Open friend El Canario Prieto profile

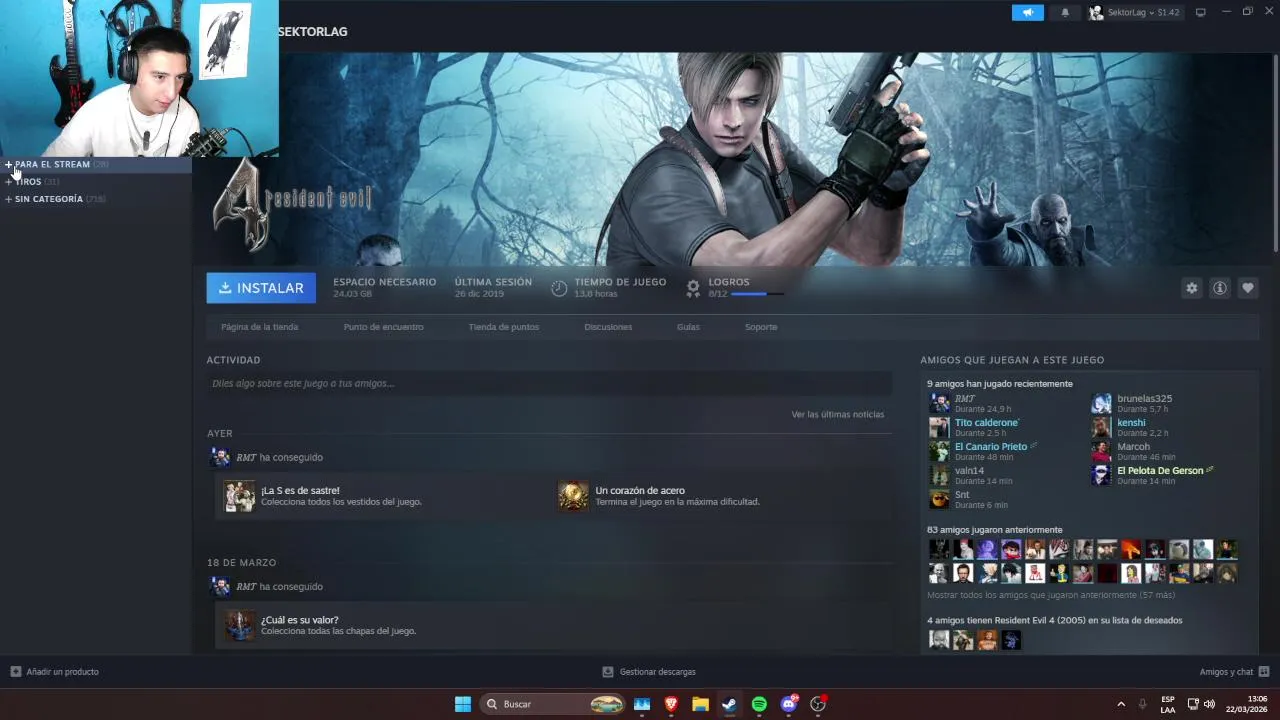pyautogui.click(x=990, y=447)
